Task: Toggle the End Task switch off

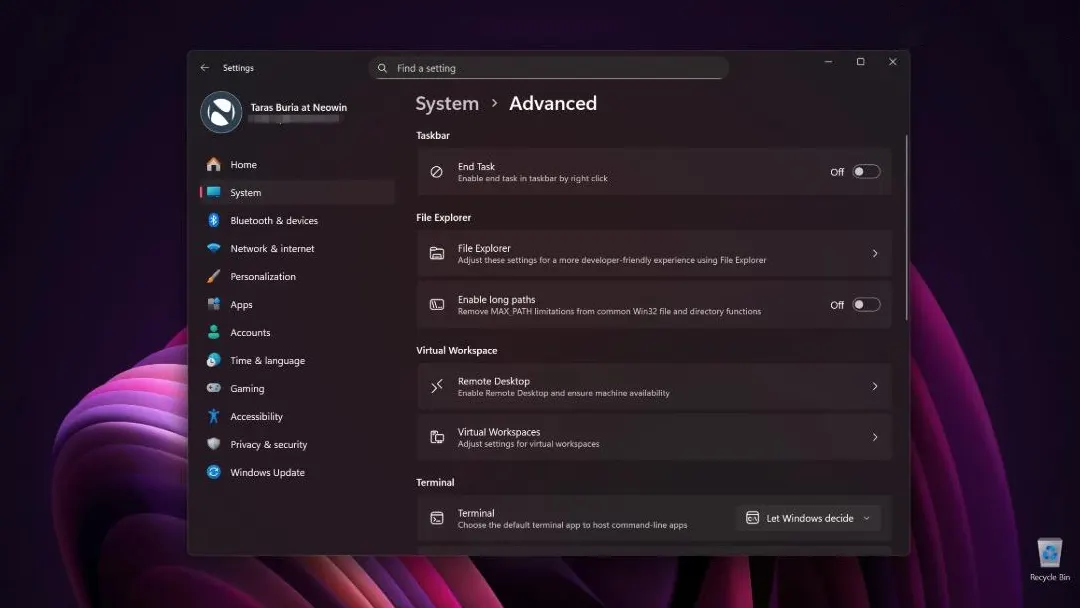Action: point(866,171)
